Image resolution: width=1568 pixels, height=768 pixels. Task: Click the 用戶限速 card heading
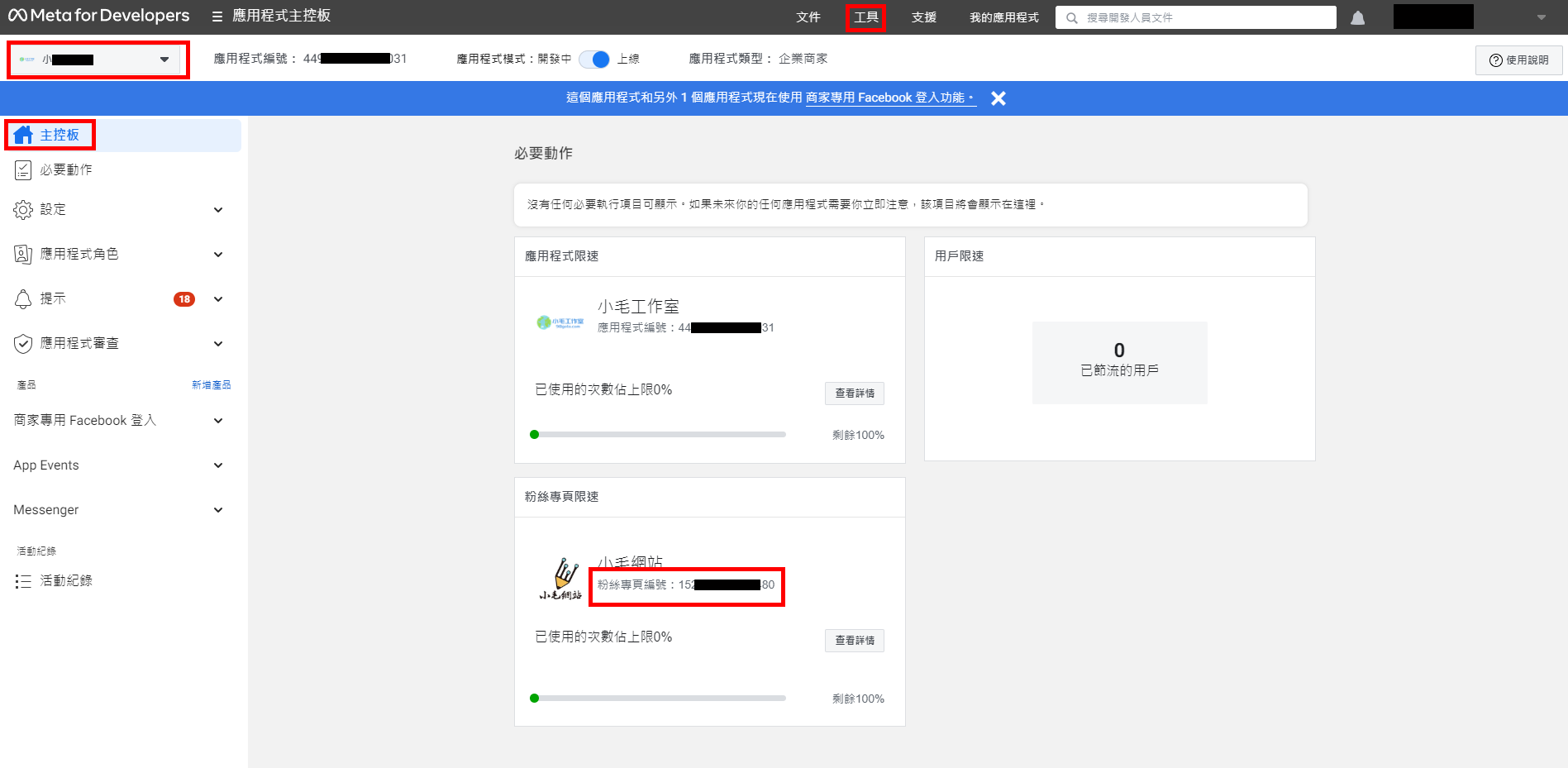pos(960,256)
